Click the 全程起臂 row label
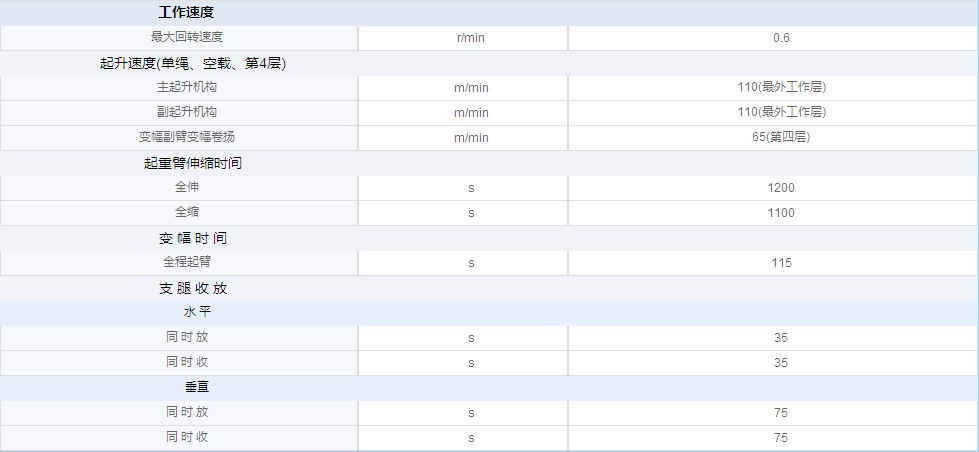 (187, 262)
